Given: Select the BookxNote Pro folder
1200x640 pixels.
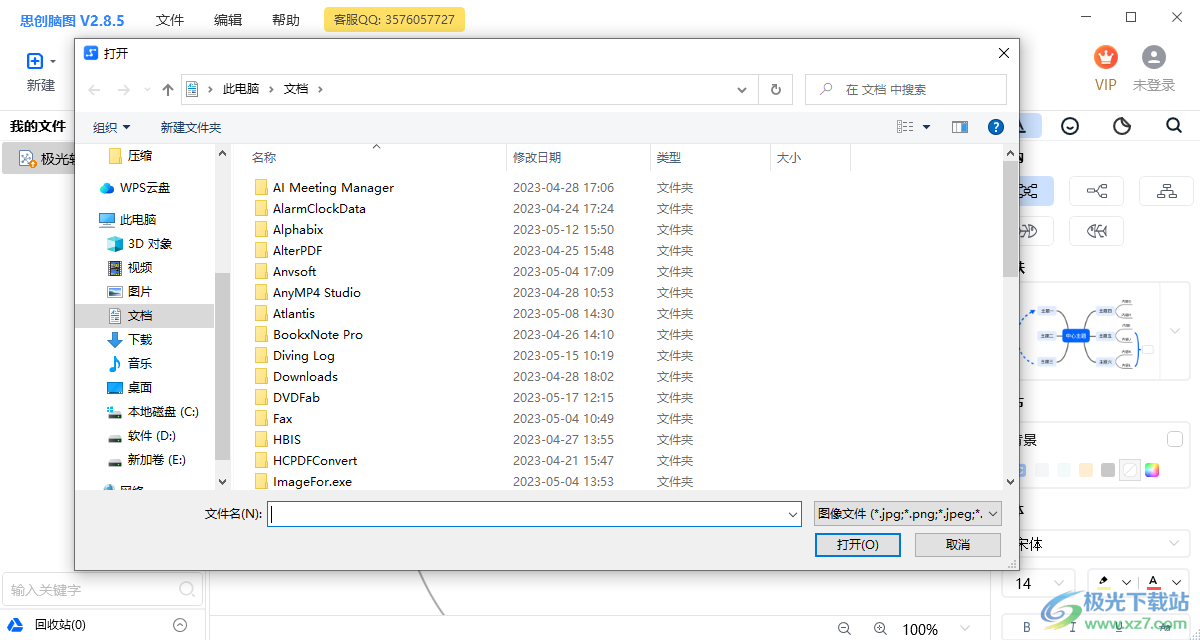Looking at the screenshot, I should (x=318, y=335).
